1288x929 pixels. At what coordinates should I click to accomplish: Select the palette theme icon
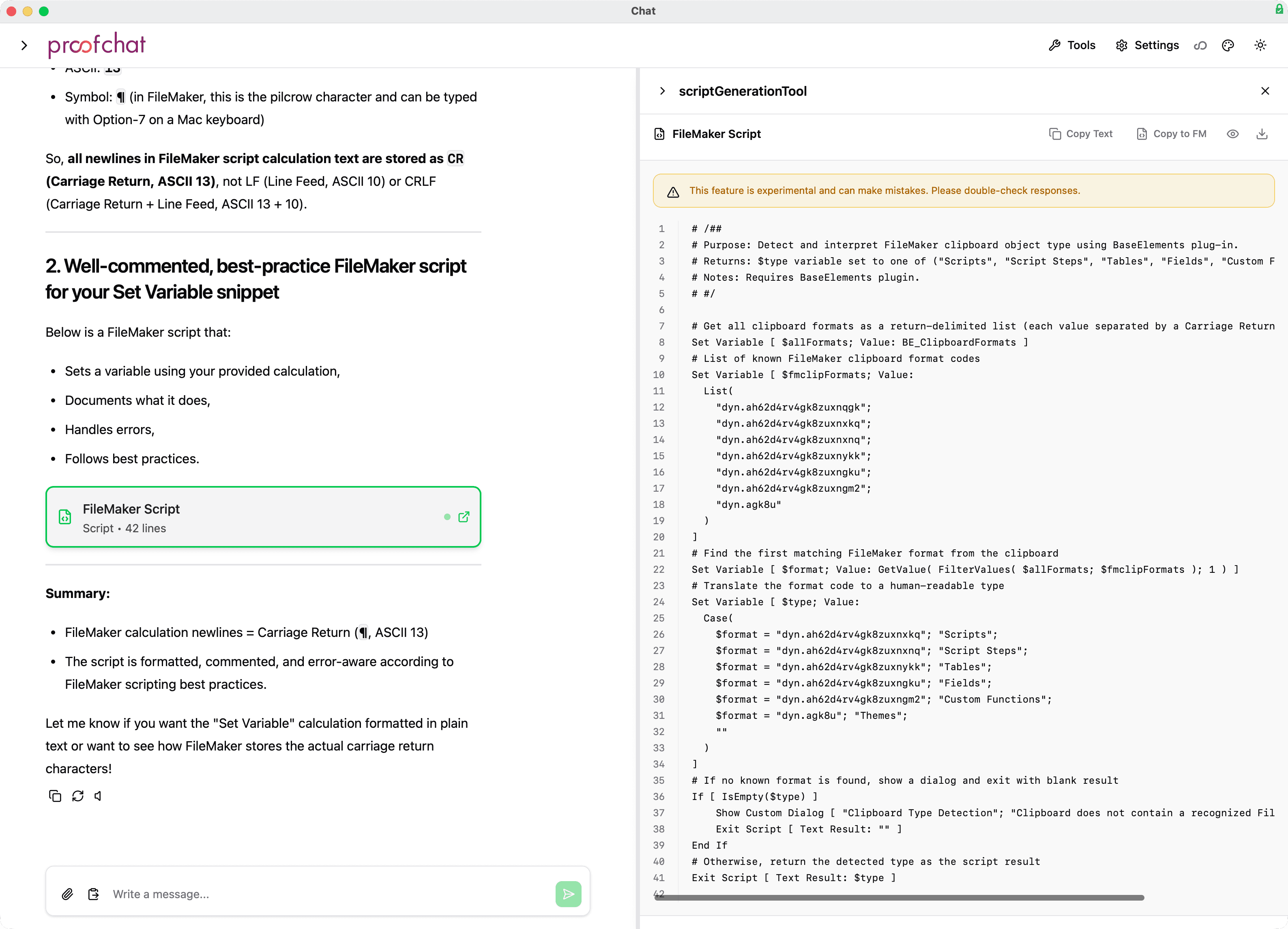pyautogui.click(x=1228, y=45)
